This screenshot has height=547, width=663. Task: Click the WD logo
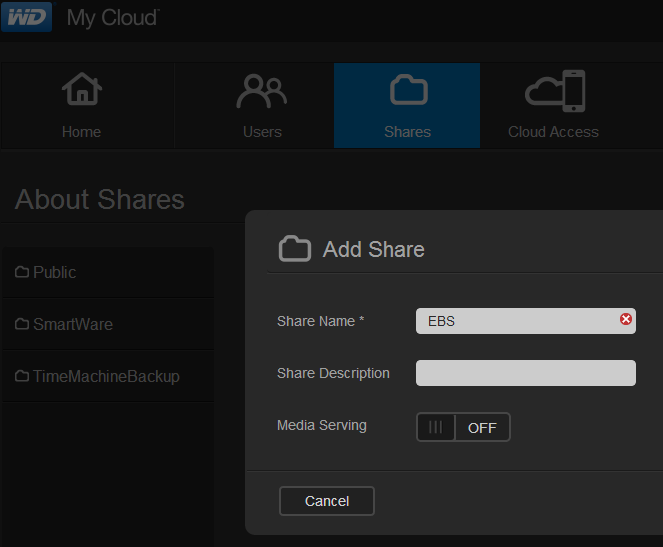pos(26,17)
